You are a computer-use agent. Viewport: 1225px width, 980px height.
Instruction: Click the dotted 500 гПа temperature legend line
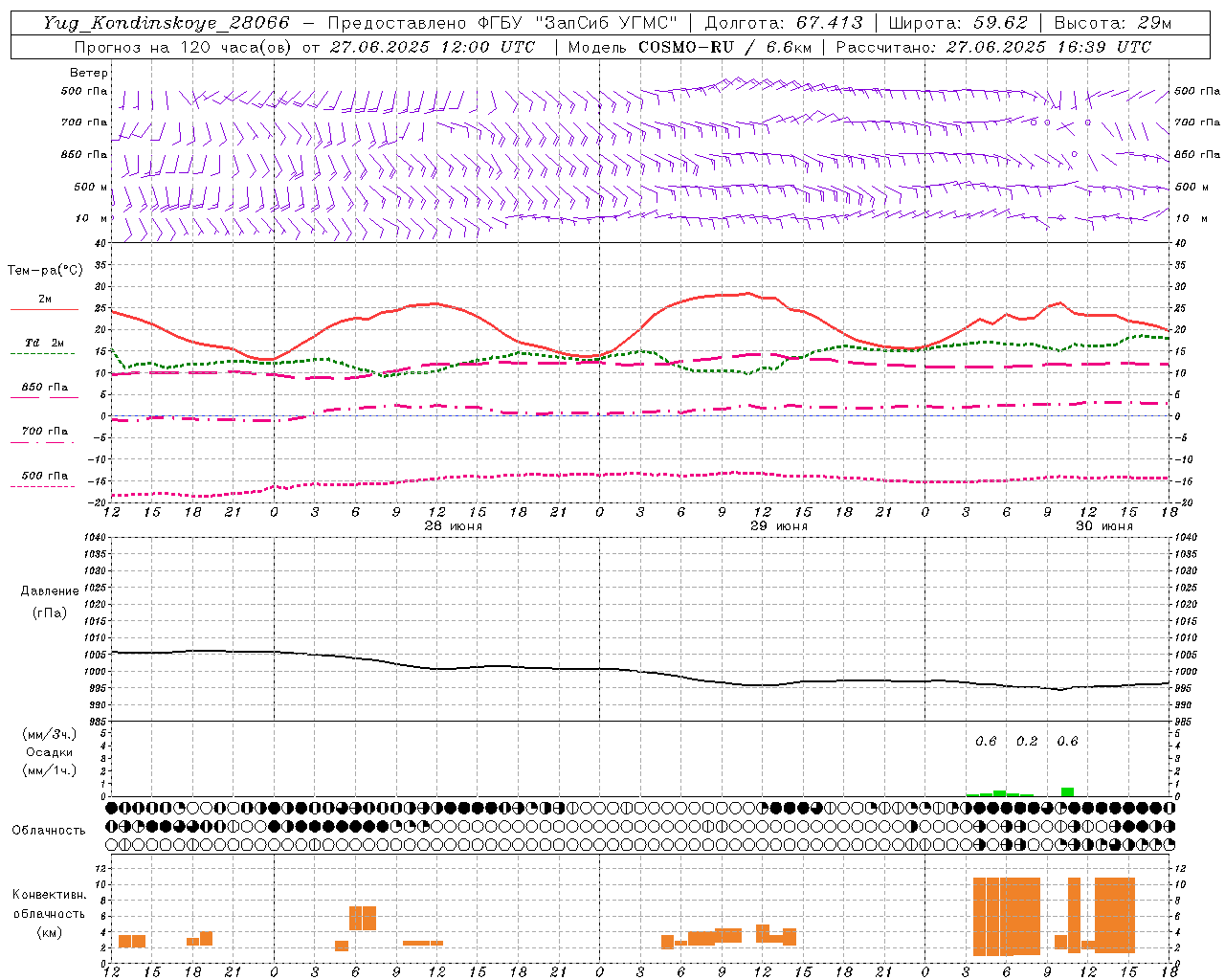42,487
